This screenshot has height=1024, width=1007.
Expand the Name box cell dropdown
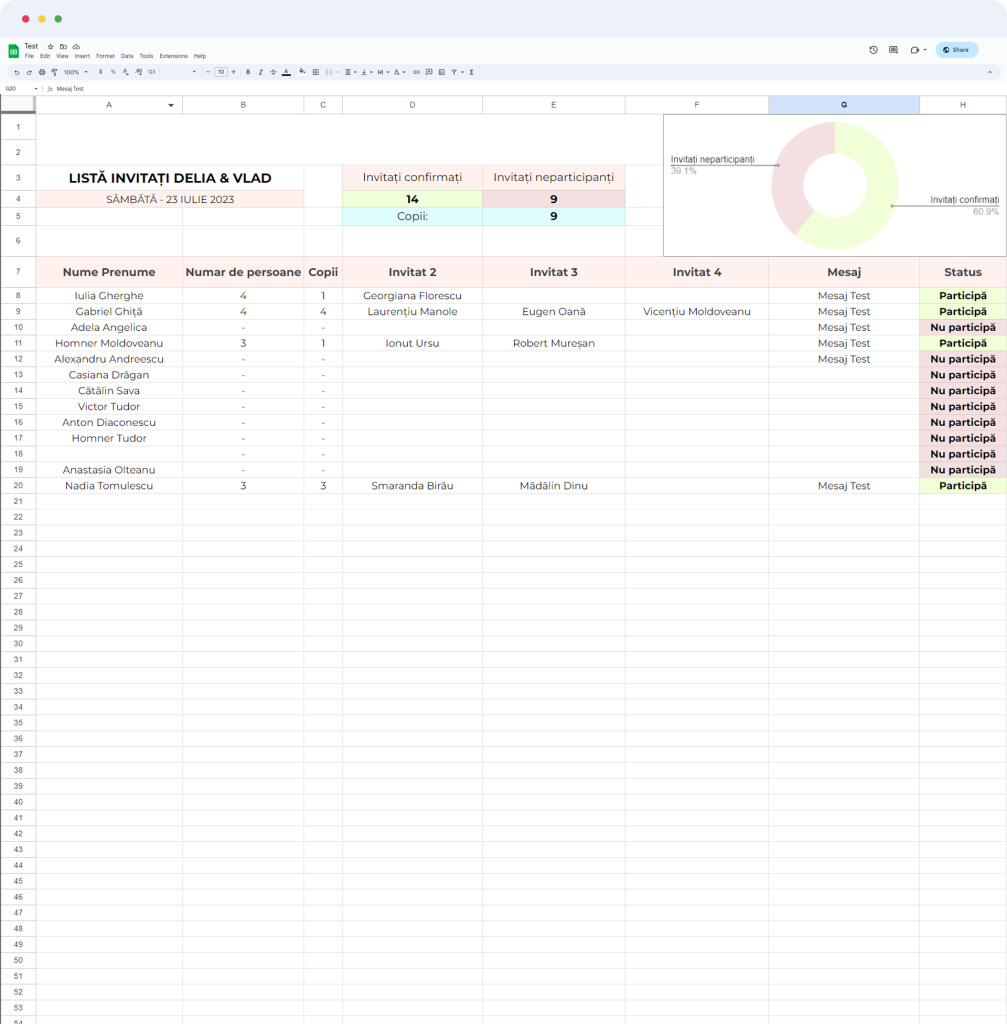[36, 88]
